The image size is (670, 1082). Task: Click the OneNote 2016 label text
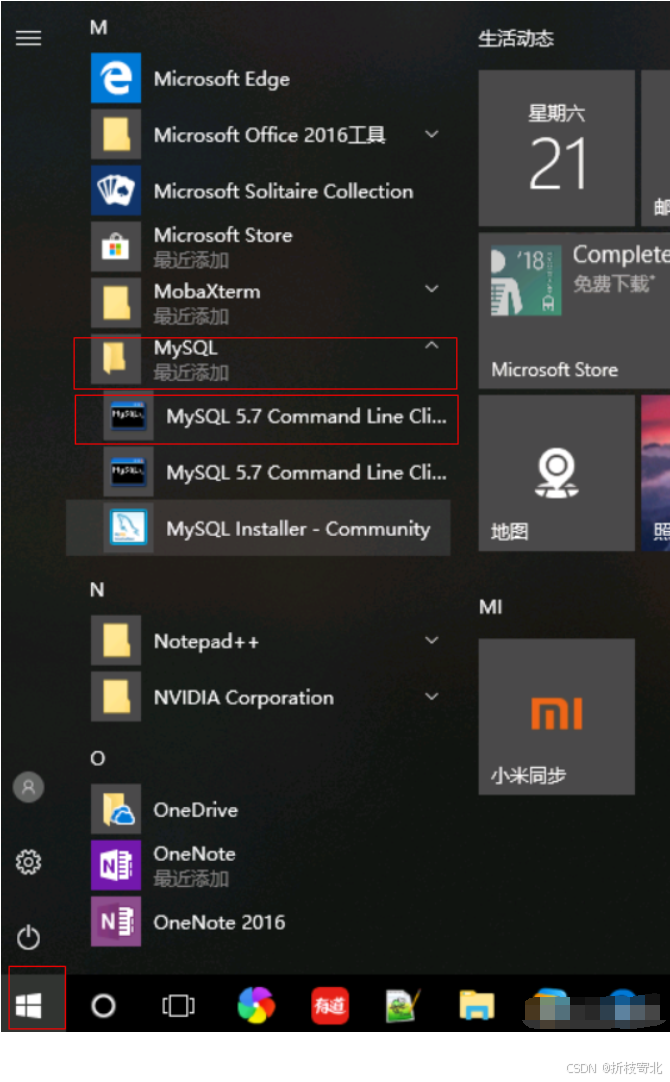[x=219, y=922]
